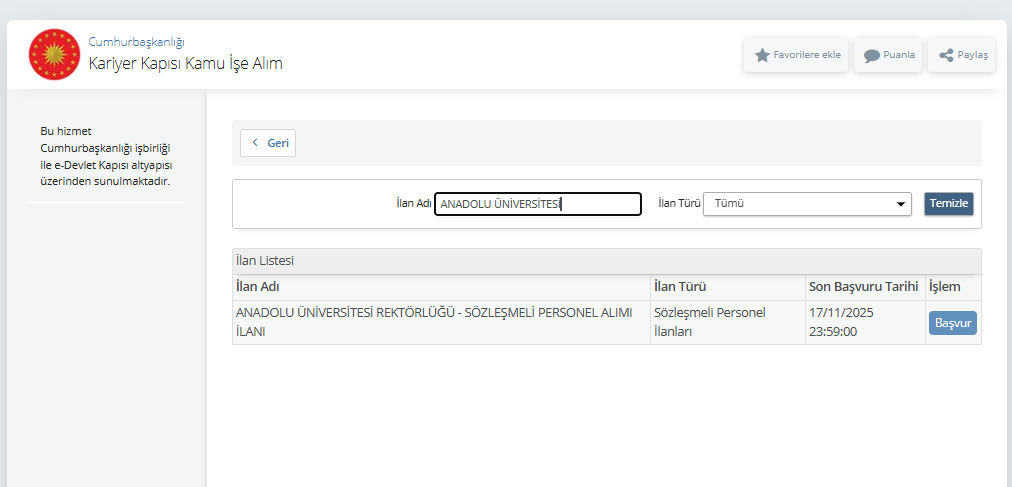
Task: Expand the İlan Türü dropdown showing Tümü
Action: [x=807, y=204]
